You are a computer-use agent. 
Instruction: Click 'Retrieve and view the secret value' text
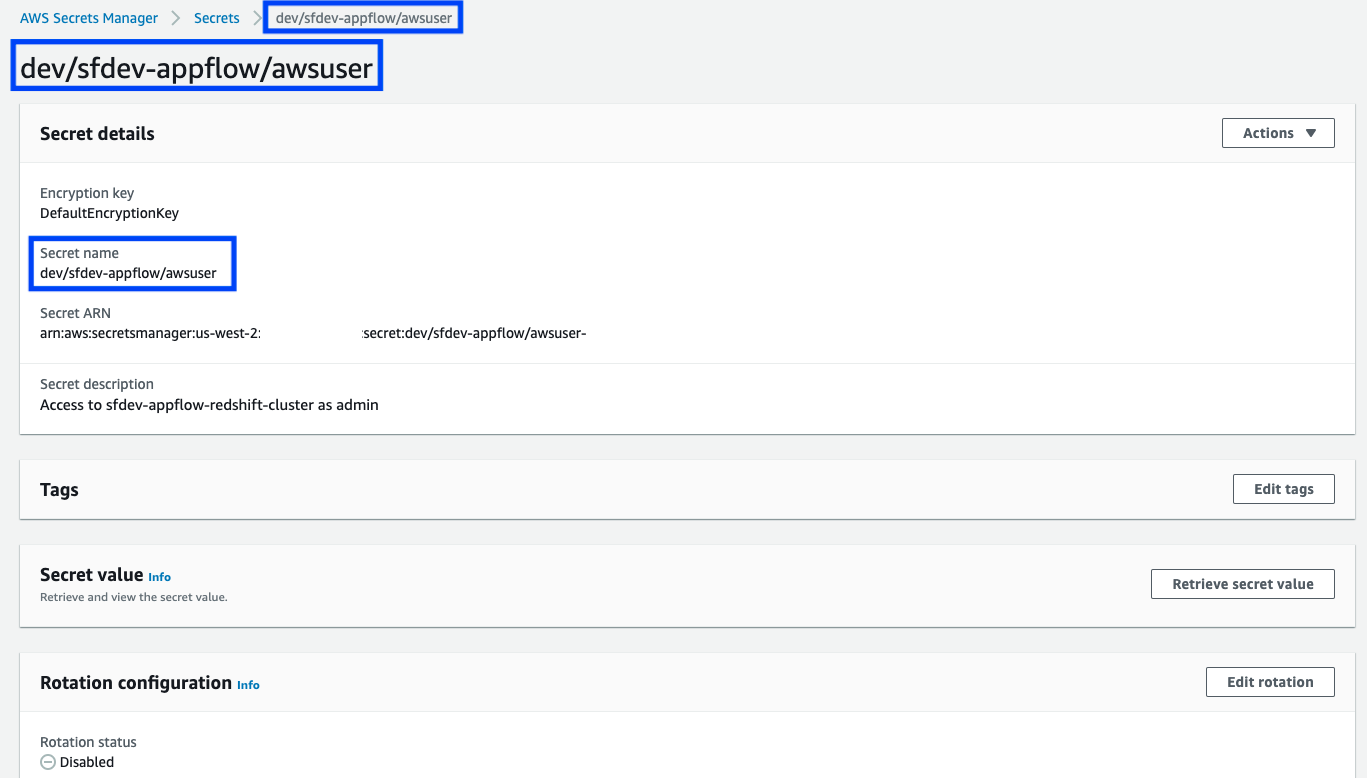coord(134,597)
